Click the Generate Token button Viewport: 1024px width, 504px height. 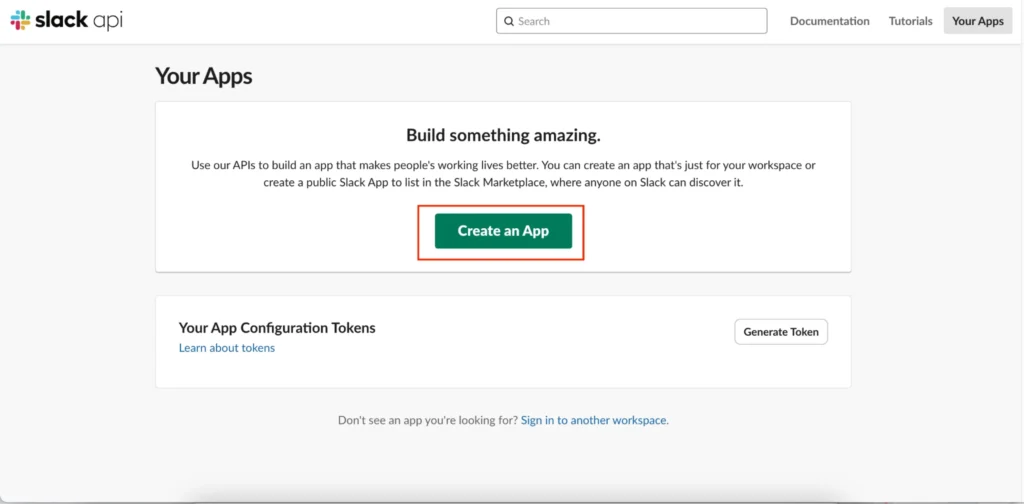(x=780, y=332)
